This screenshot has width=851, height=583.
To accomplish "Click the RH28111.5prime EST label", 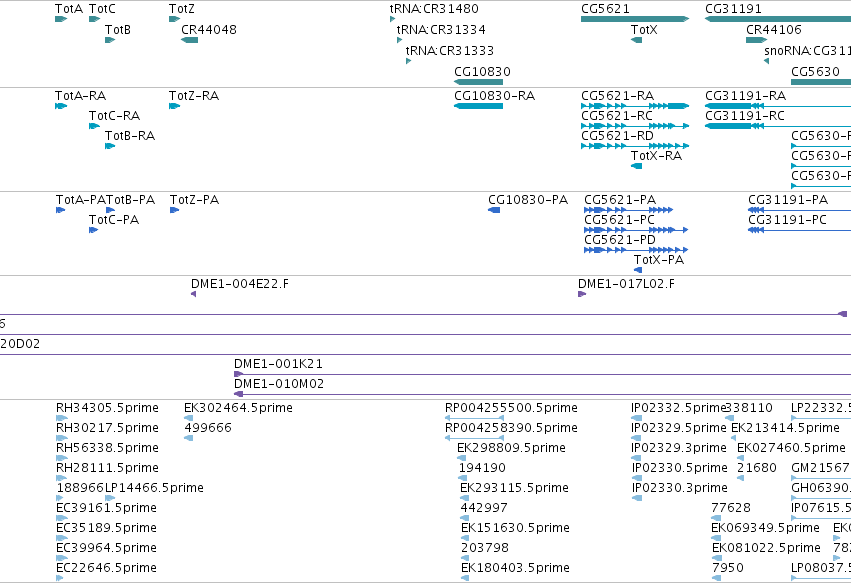I will pos(107,468).
